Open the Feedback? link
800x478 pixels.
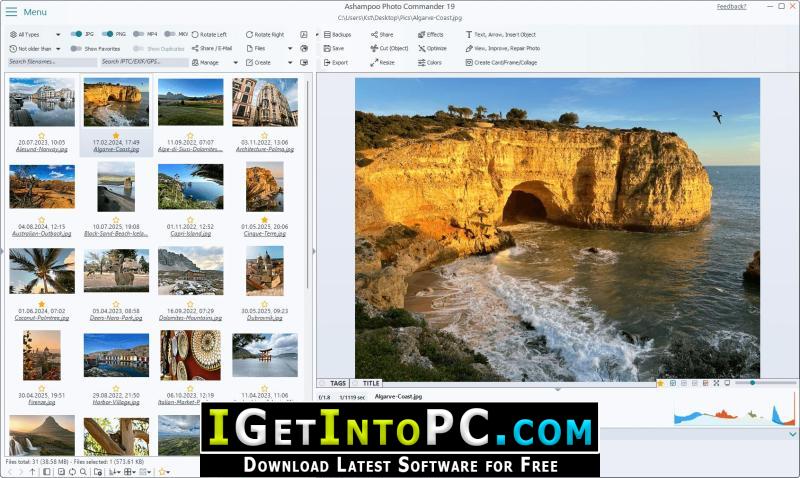(731, 7)
